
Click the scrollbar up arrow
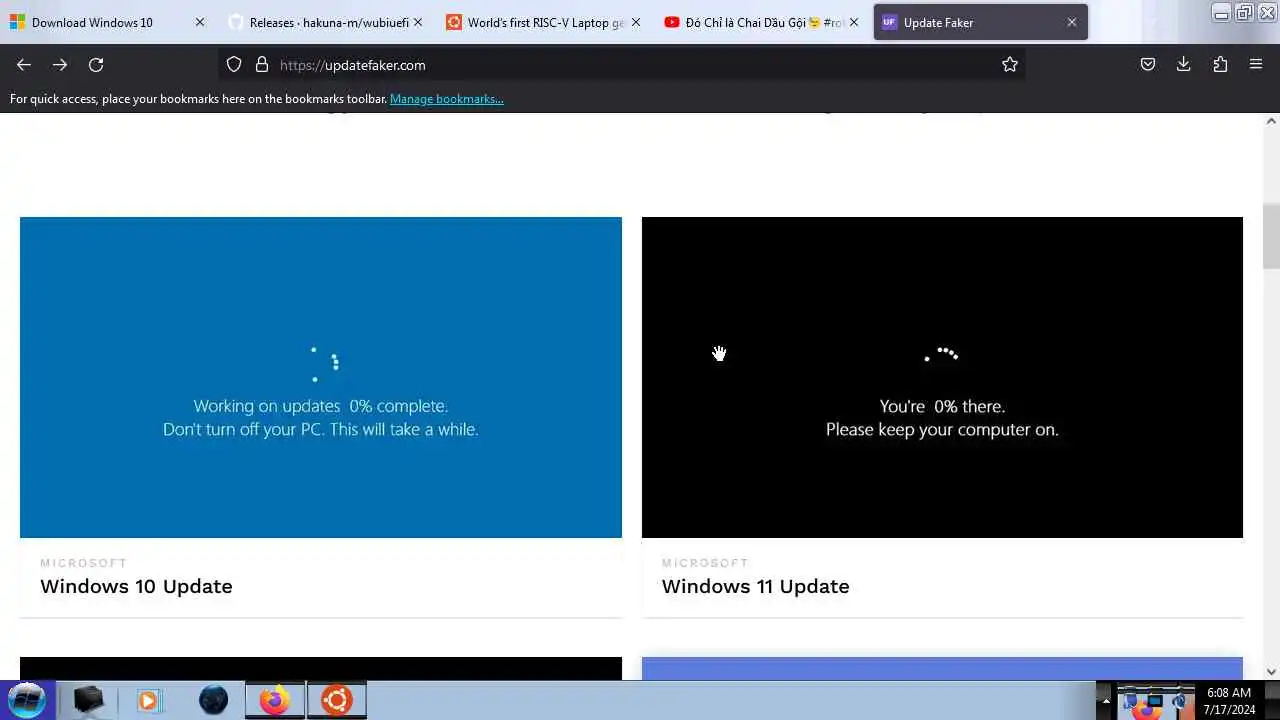point(1271,121)
